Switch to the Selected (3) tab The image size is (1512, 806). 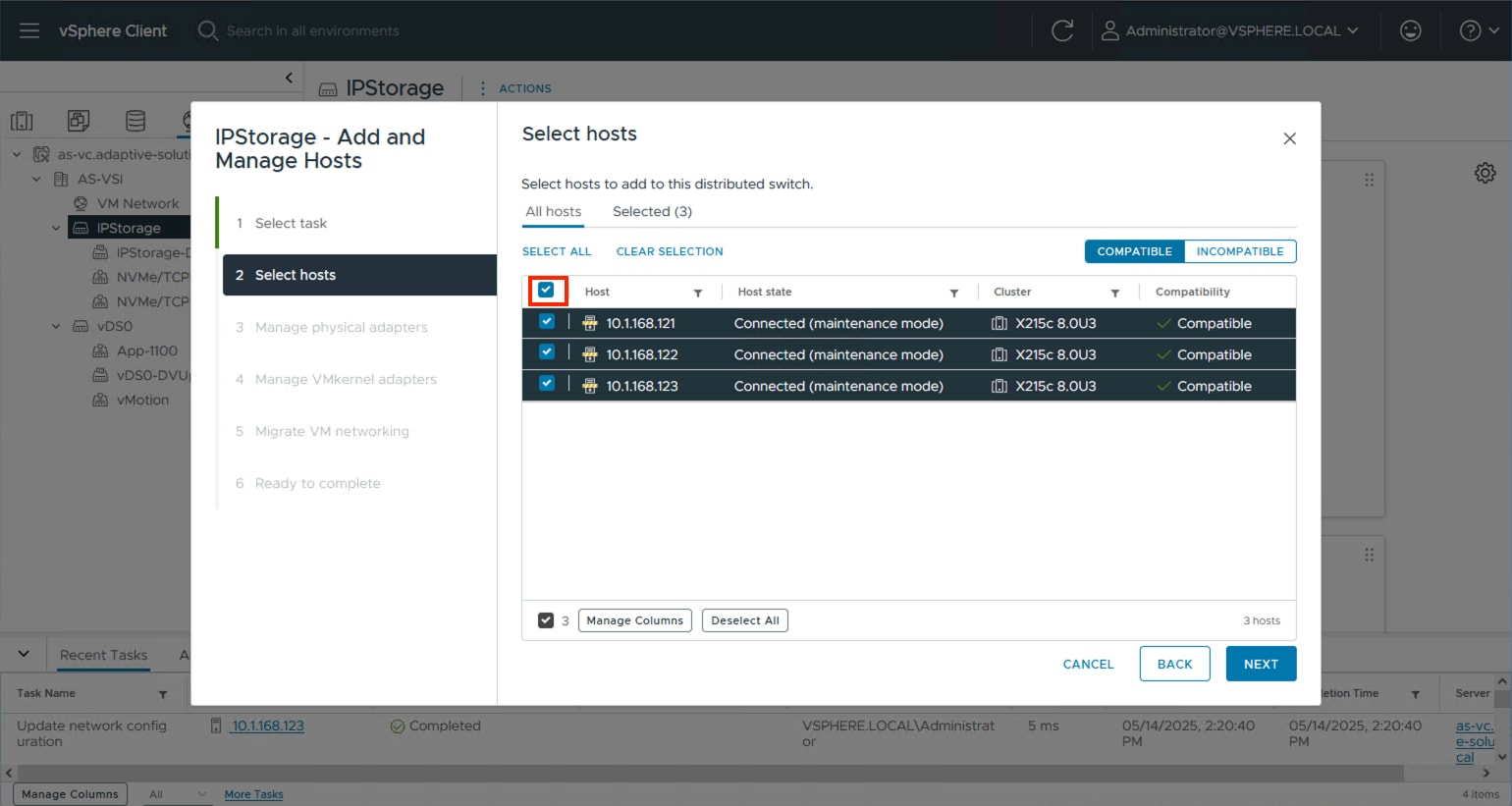pos(651,211)
